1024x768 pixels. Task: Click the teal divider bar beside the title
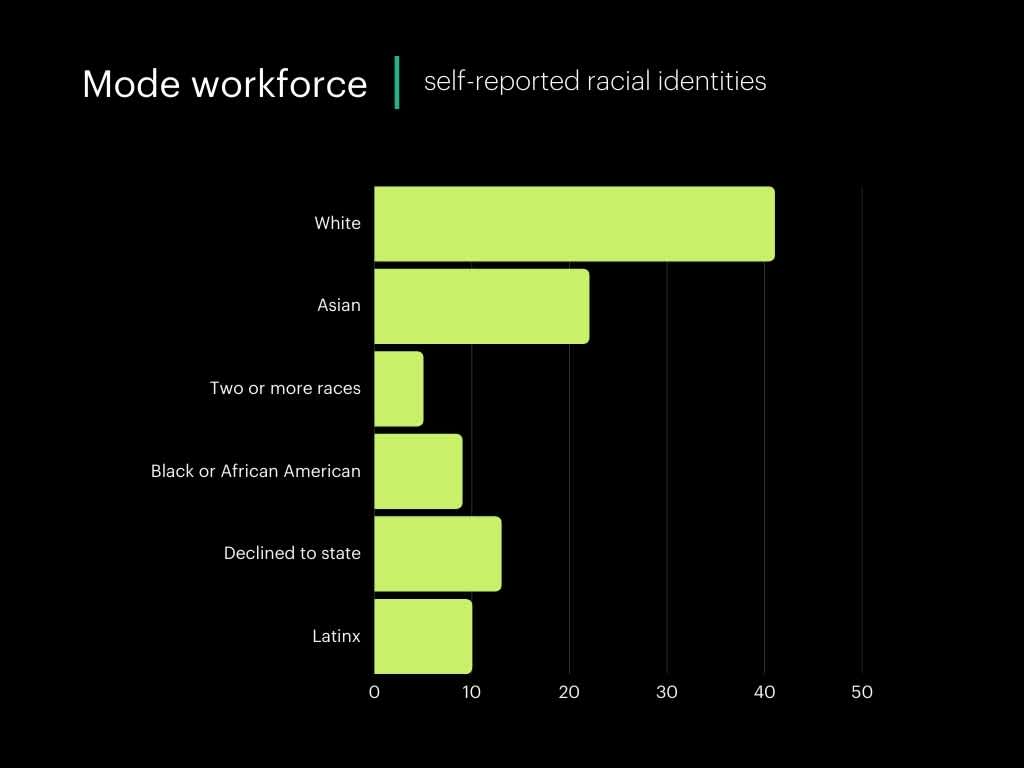398,82
